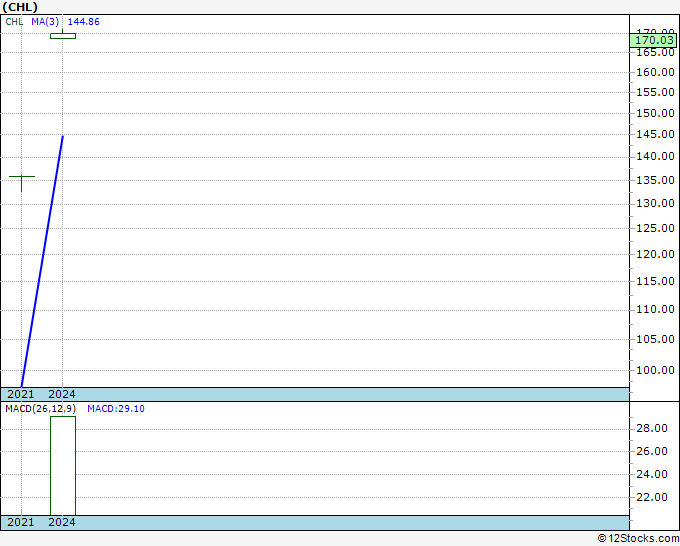Click the green MACD histogram bar
The image size is (680, 546).
pyautogui.click(x=63, y=466)
